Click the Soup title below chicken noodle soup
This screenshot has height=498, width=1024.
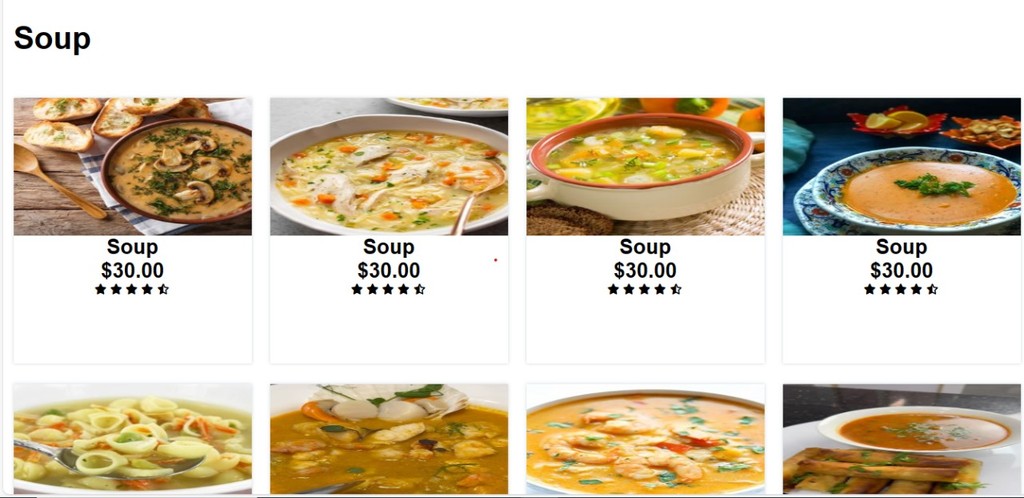[389, 247]
